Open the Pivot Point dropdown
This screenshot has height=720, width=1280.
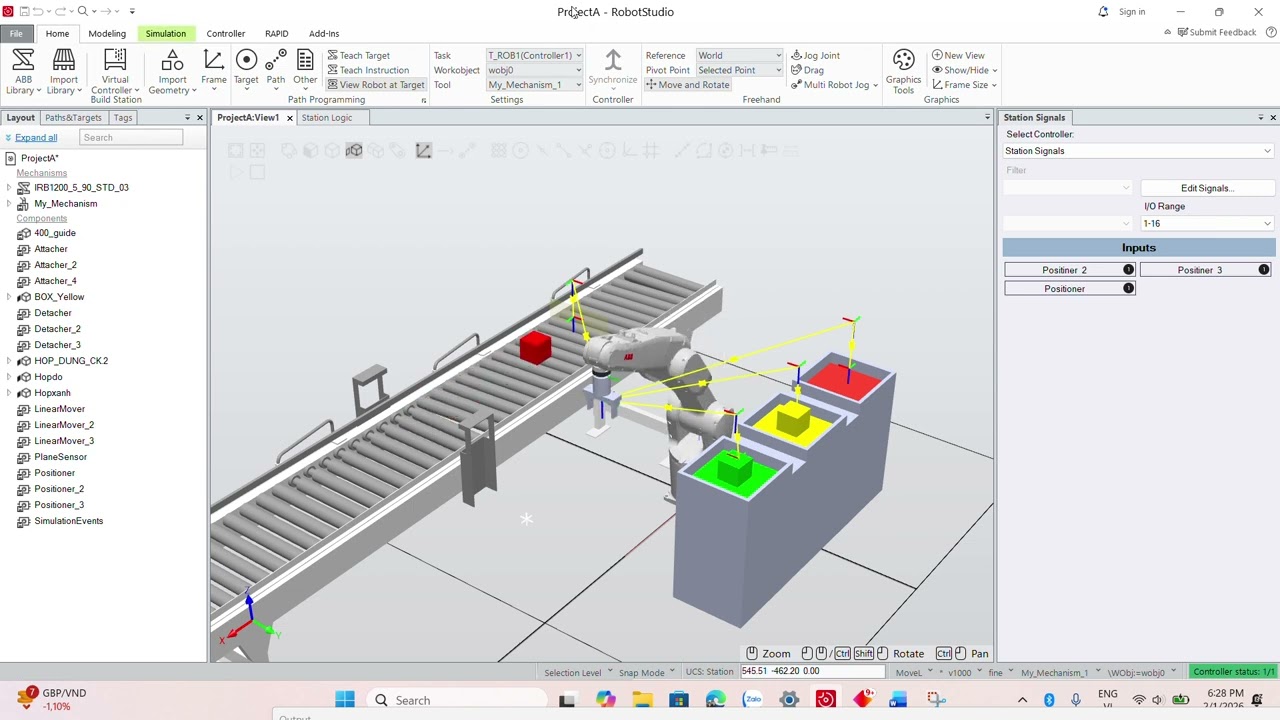739,70
